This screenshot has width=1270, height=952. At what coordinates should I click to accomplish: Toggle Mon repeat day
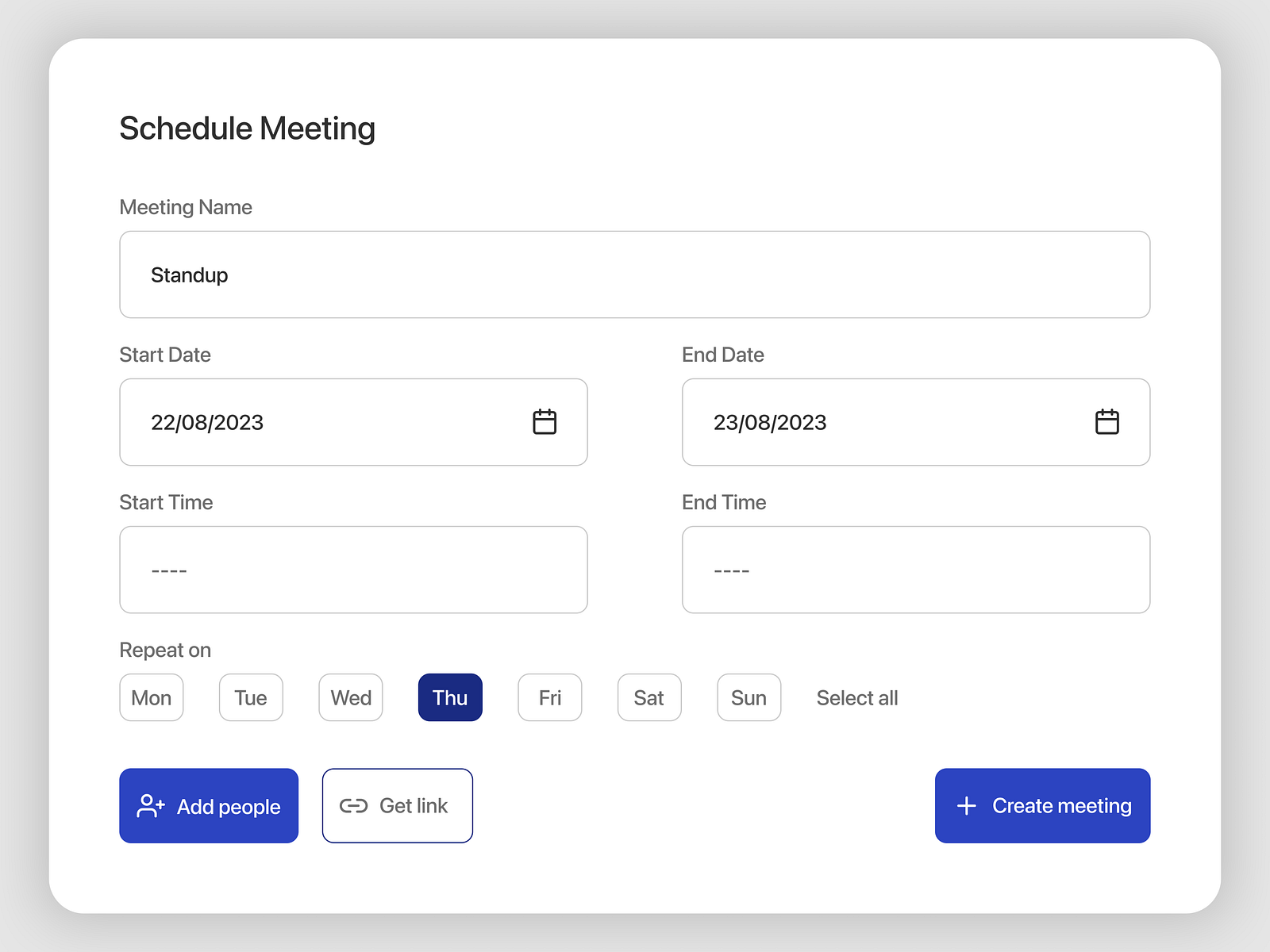point(152,697)
